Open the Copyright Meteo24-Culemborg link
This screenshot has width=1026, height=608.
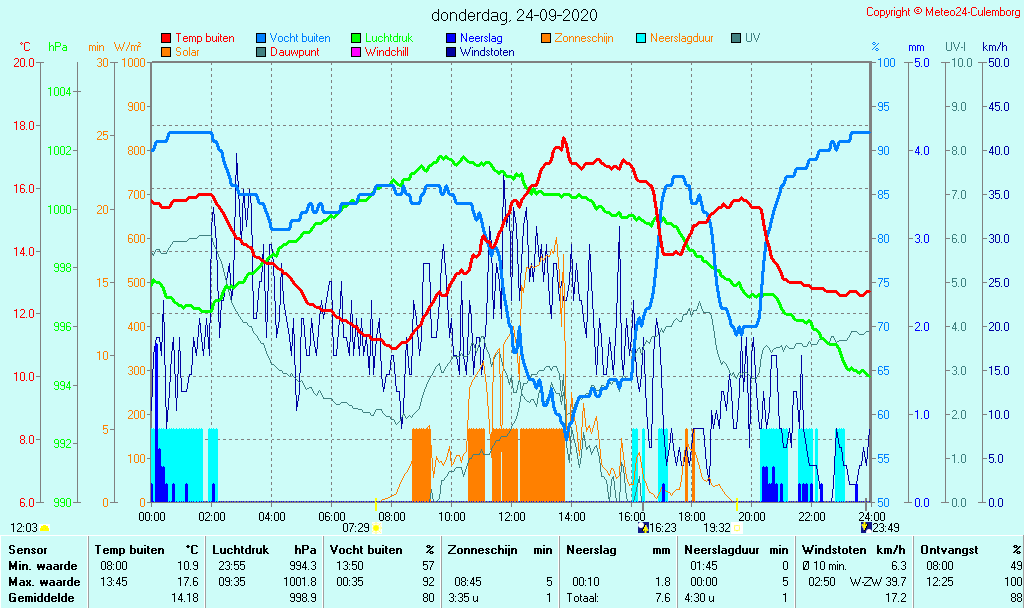[943, 12]
